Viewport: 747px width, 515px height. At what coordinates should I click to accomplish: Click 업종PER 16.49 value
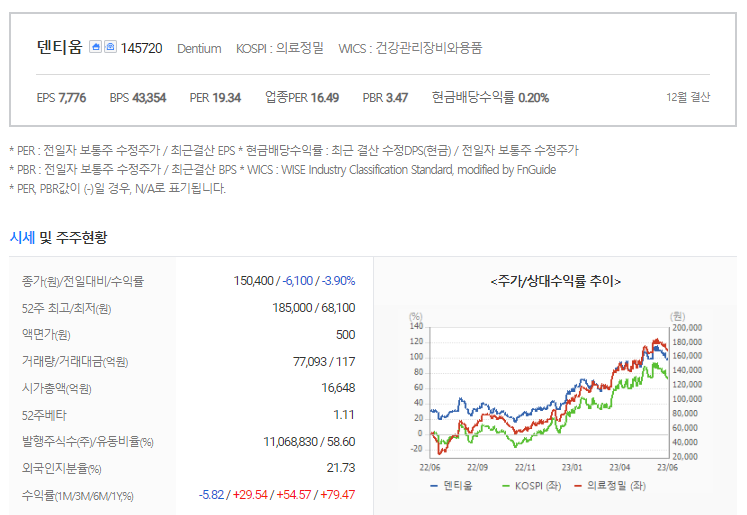302,98
